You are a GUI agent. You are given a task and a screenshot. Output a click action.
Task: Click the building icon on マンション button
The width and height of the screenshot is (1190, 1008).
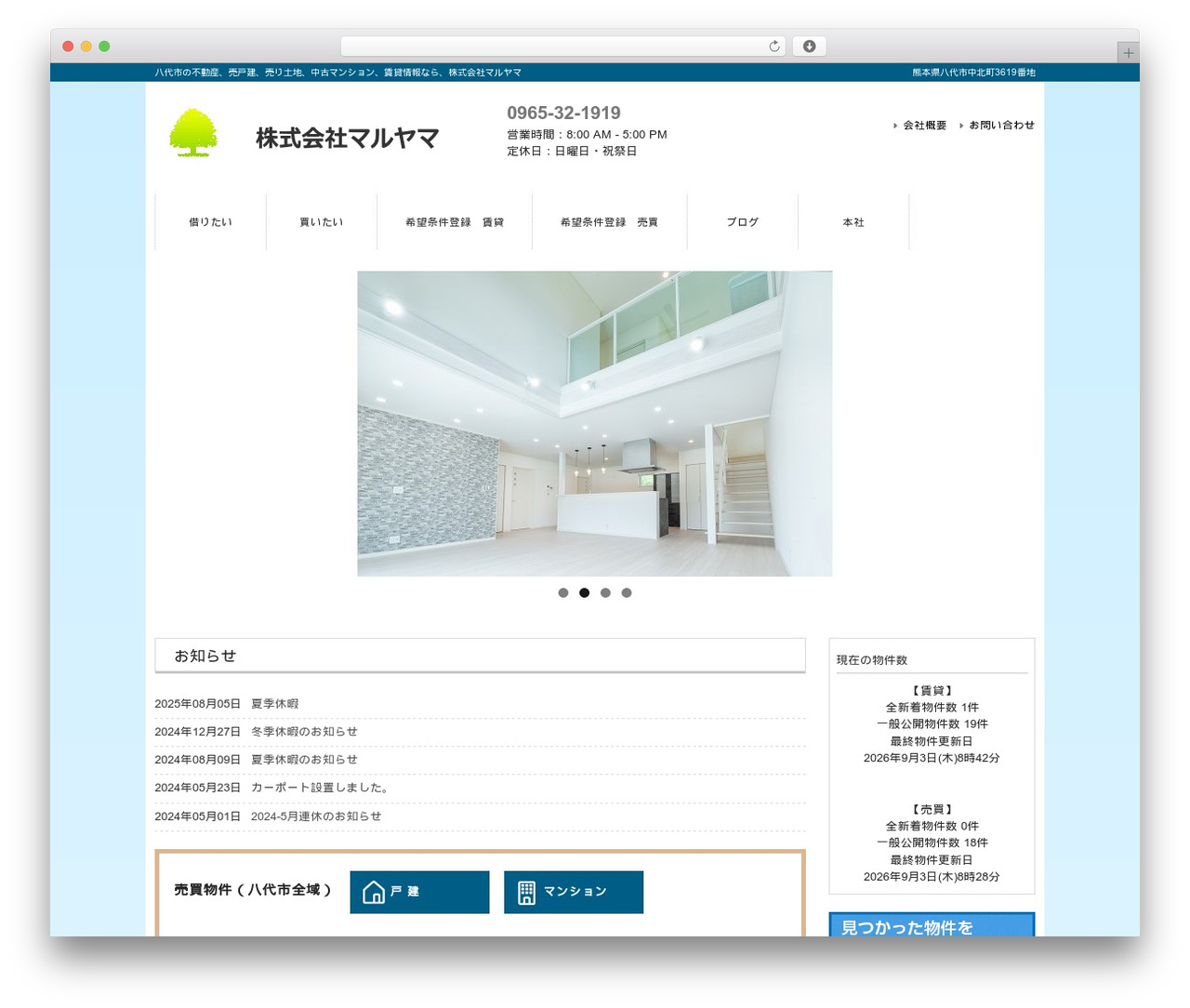point(526,893)
